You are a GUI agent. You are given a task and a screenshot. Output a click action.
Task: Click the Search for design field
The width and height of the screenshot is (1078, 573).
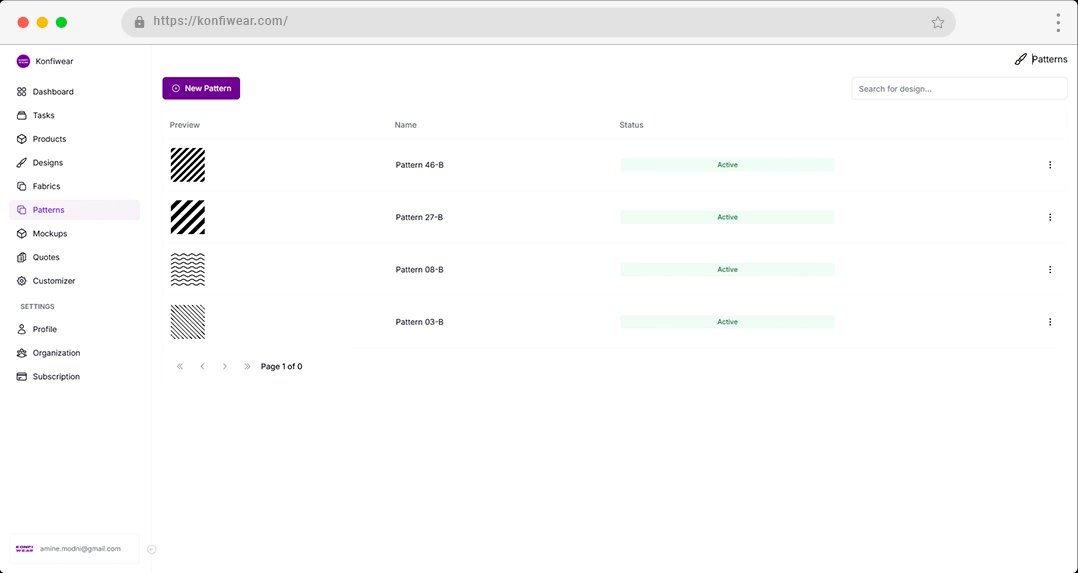coord(958,89)
